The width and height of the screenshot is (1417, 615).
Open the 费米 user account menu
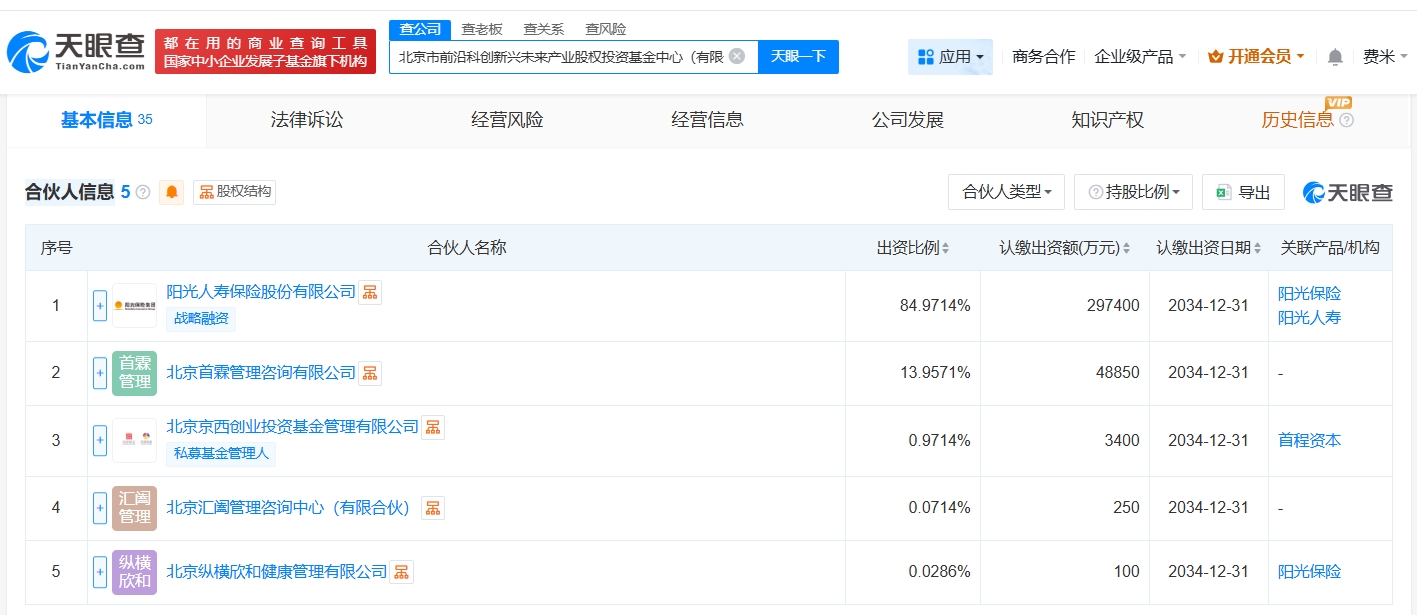(x=1386, y=57)
